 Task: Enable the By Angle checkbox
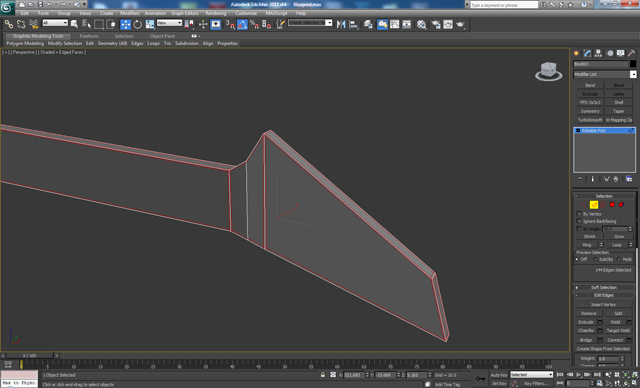pyautogui.click(x=579, y=228)
